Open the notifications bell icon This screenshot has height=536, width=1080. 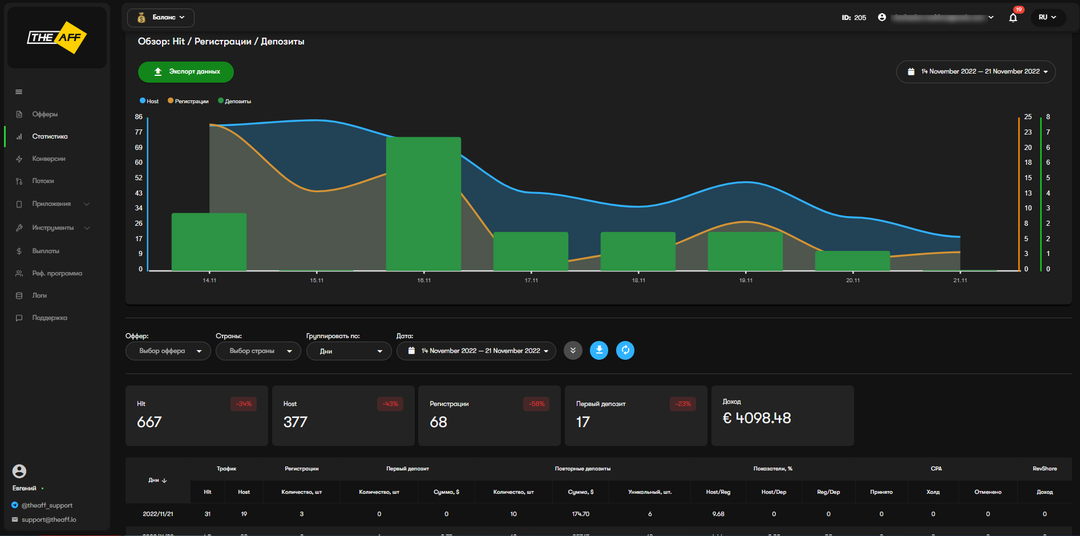point(1013,17)
